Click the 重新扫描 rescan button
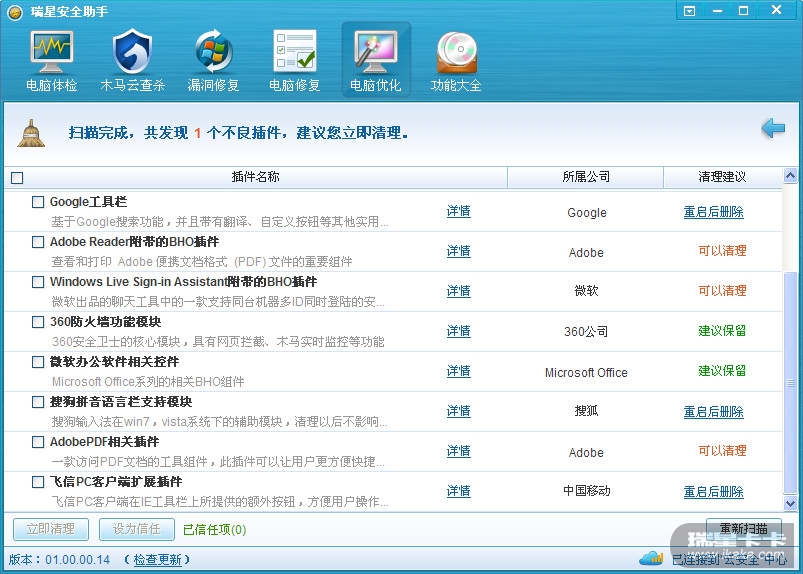The image size is (803, 574). coord(744,528)
